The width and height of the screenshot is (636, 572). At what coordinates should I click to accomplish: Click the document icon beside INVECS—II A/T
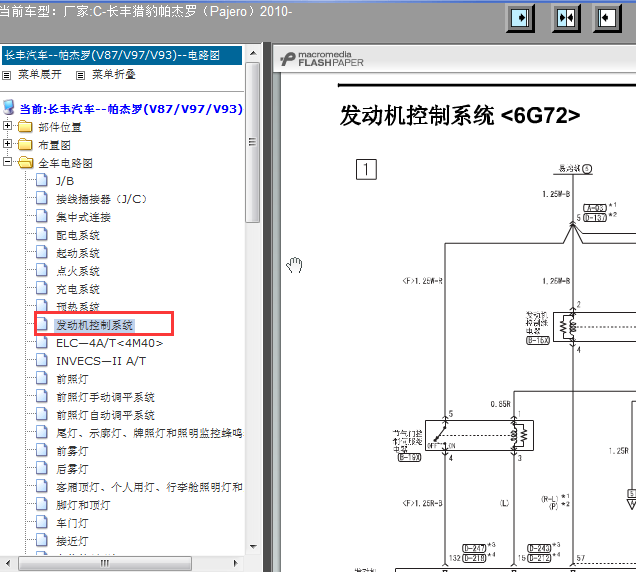(42, 360)
